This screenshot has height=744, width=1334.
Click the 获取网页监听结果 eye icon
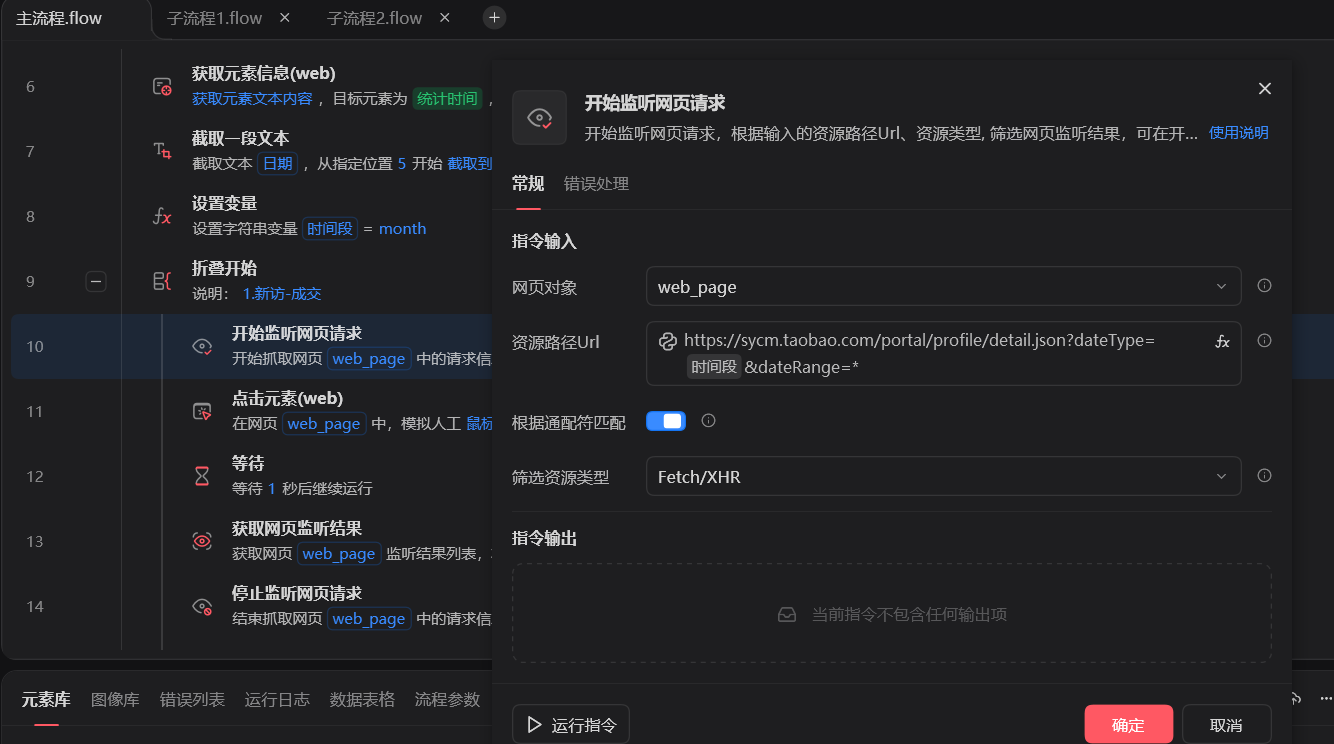pyautogui.click(x=202, y=541)
